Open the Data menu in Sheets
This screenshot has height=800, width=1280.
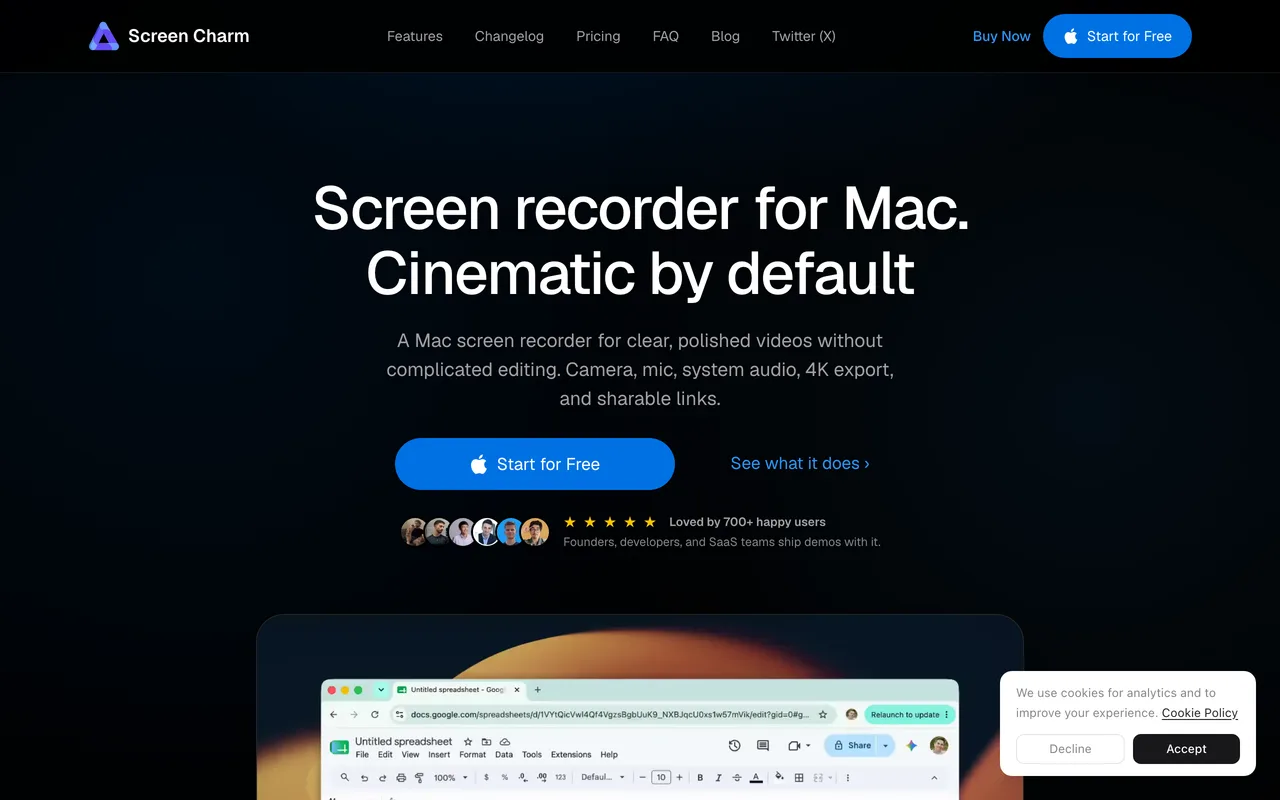point(504,755)
